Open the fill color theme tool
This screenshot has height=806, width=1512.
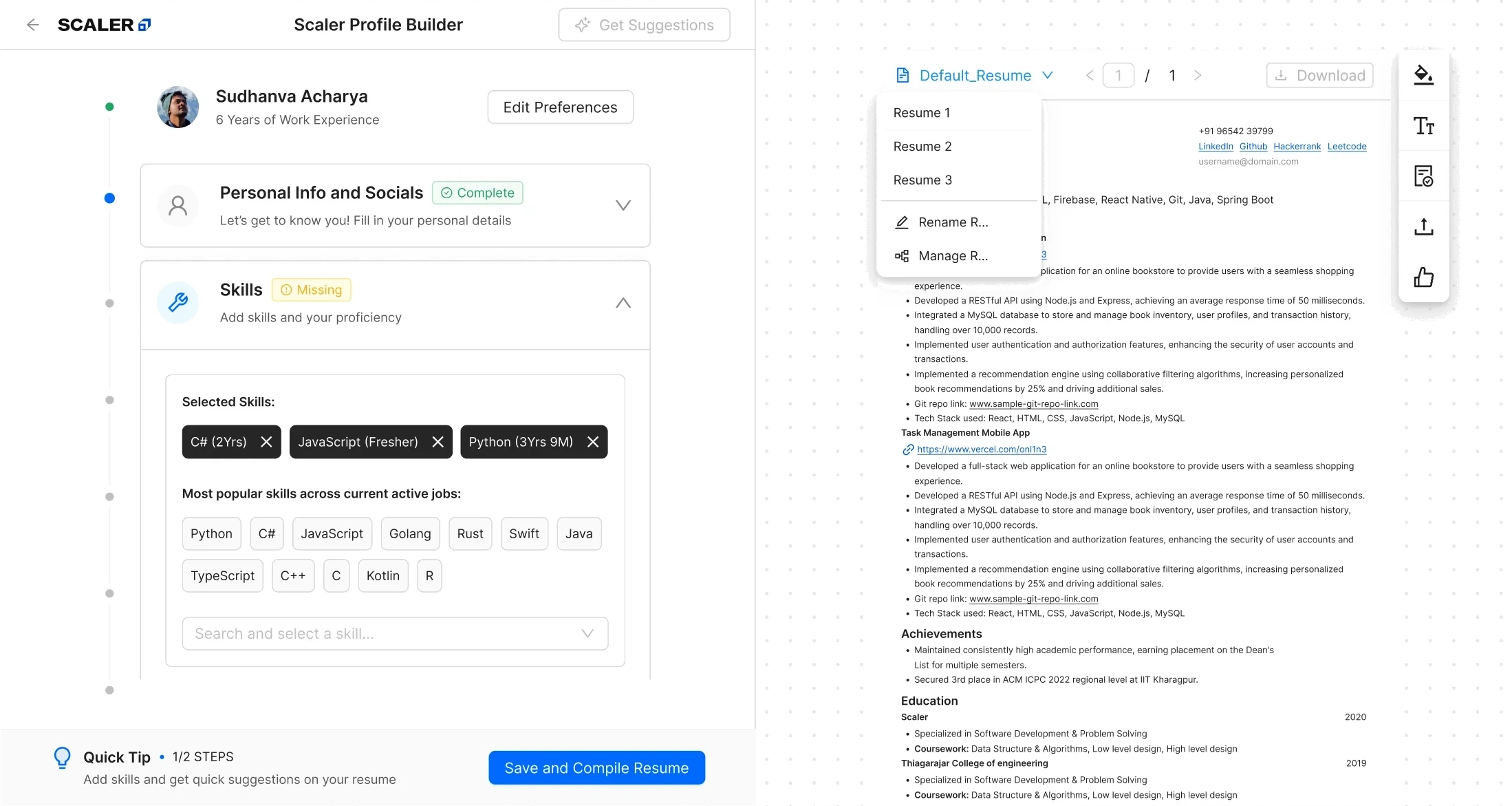point(1423,75)
